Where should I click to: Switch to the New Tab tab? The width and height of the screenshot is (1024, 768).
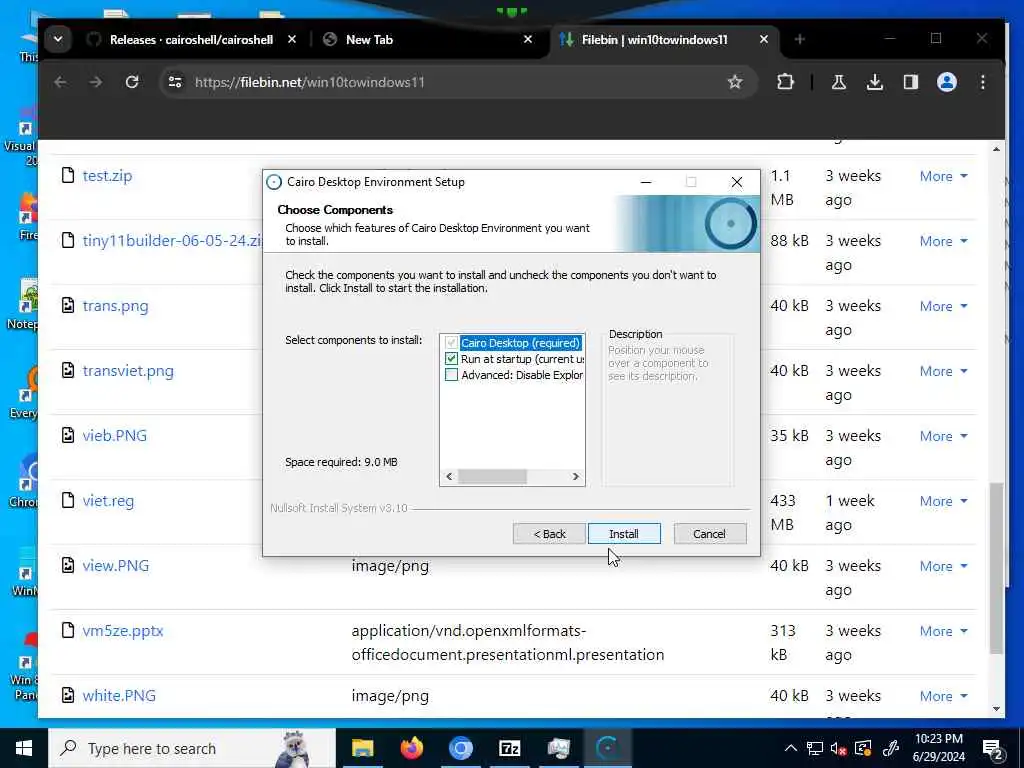428,40
